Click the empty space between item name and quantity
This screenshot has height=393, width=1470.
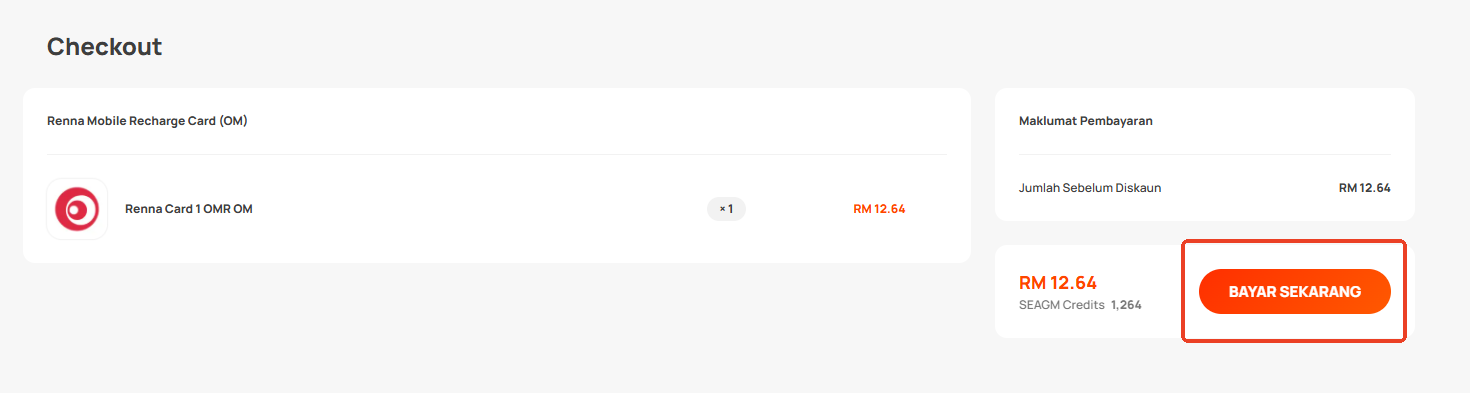(x=480, y=209)
